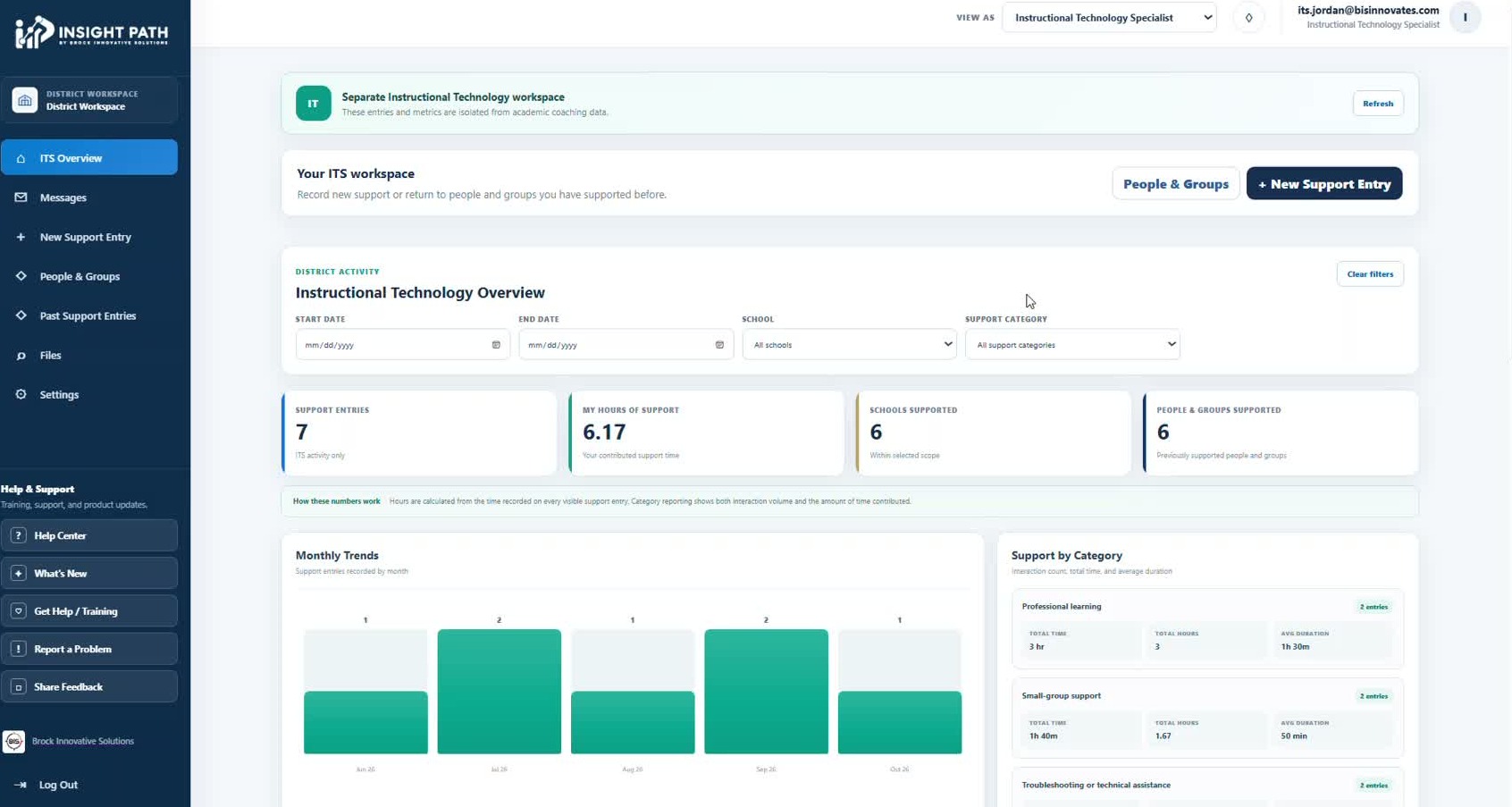Click the What's New plus icon
The height and width of the screenshot is (807, 1512).
tap(18, 573)
